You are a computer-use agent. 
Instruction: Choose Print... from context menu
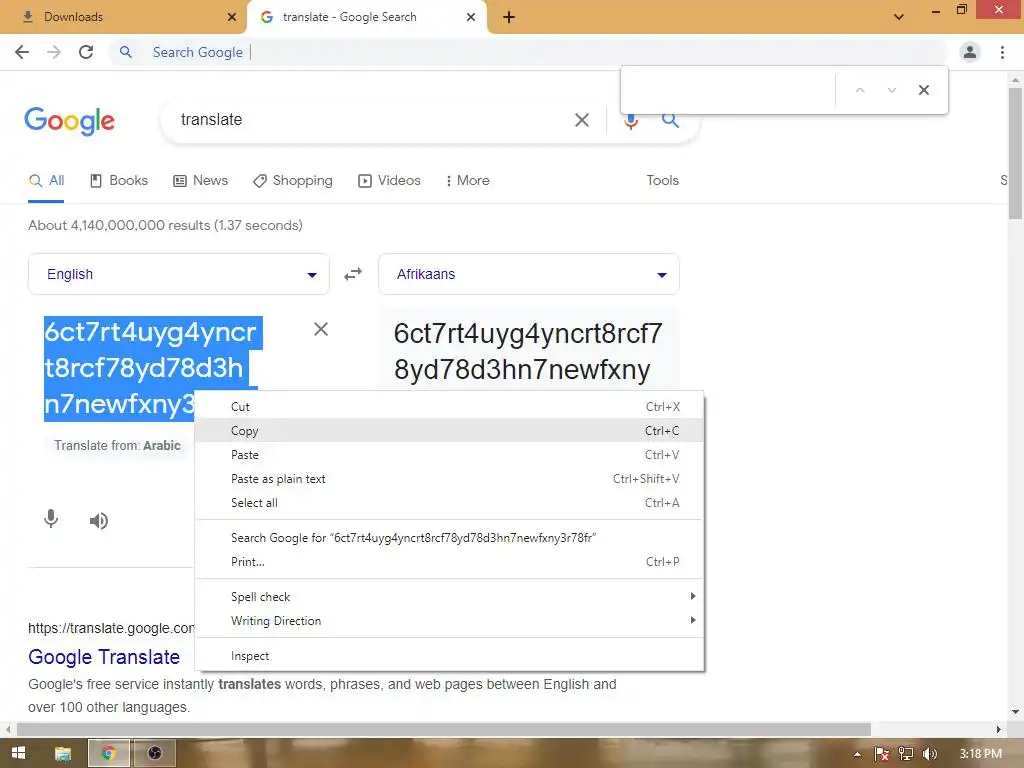click(449, 562)
